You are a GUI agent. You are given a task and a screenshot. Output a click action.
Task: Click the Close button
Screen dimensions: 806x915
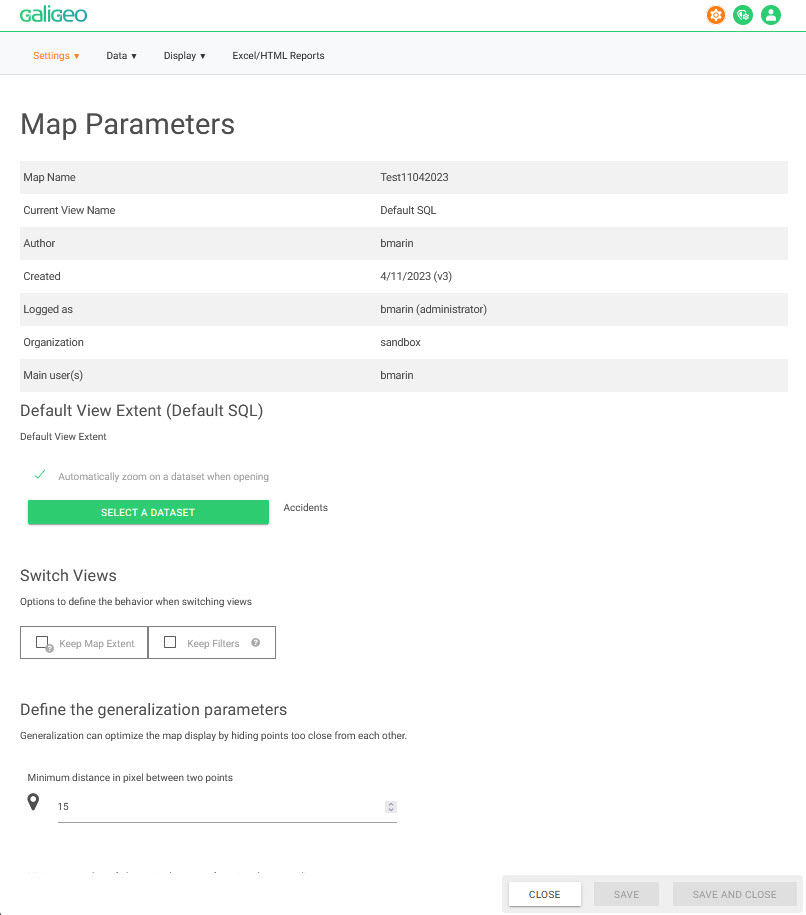(x=544, y=894)
